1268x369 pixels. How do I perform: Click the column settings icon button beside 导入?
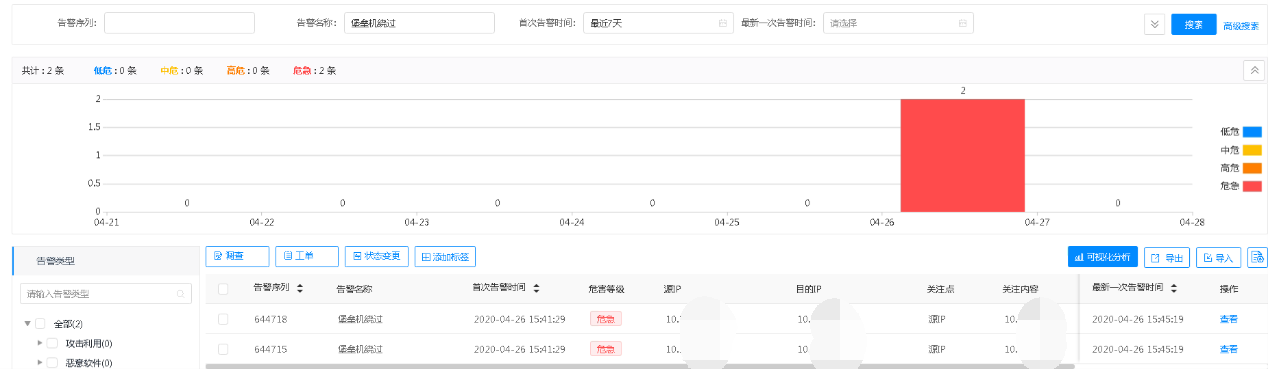coord(1257,257)
